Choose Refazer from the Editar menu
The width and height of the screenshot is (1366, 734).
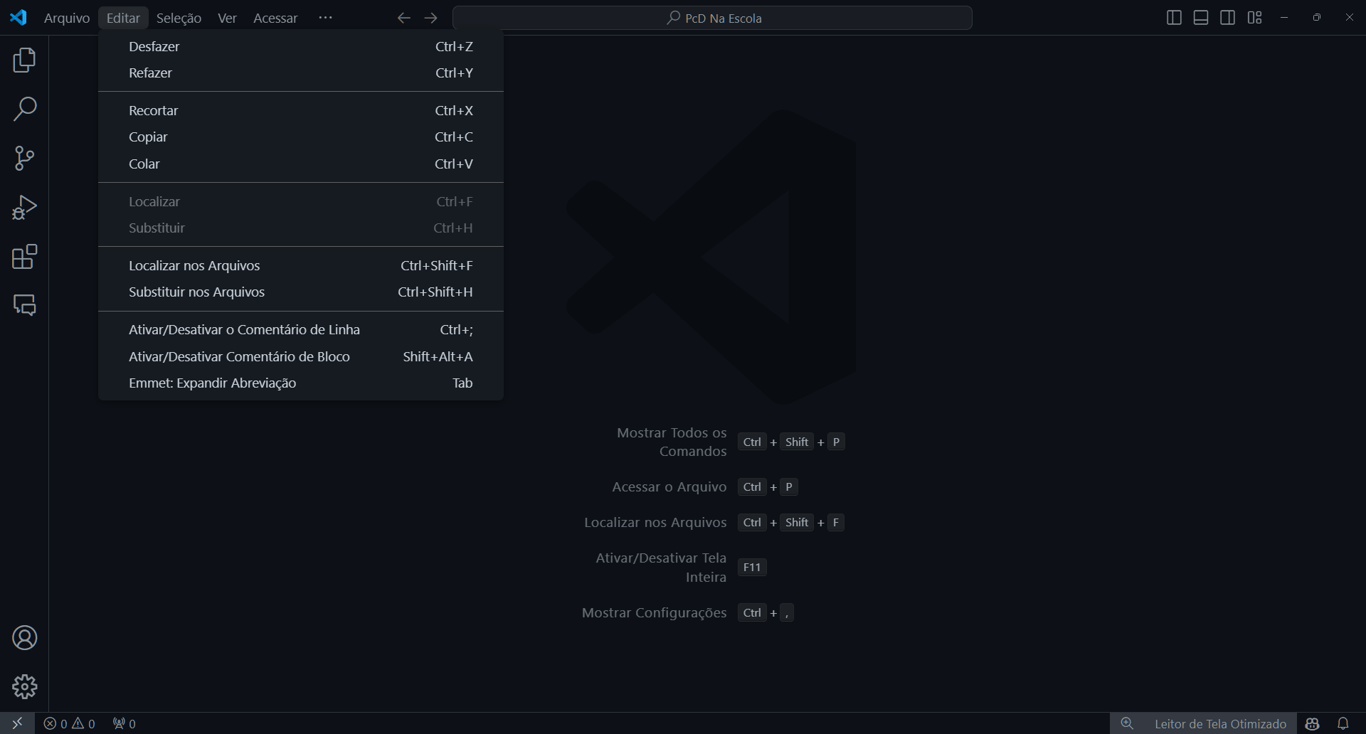tap(301, 73)
